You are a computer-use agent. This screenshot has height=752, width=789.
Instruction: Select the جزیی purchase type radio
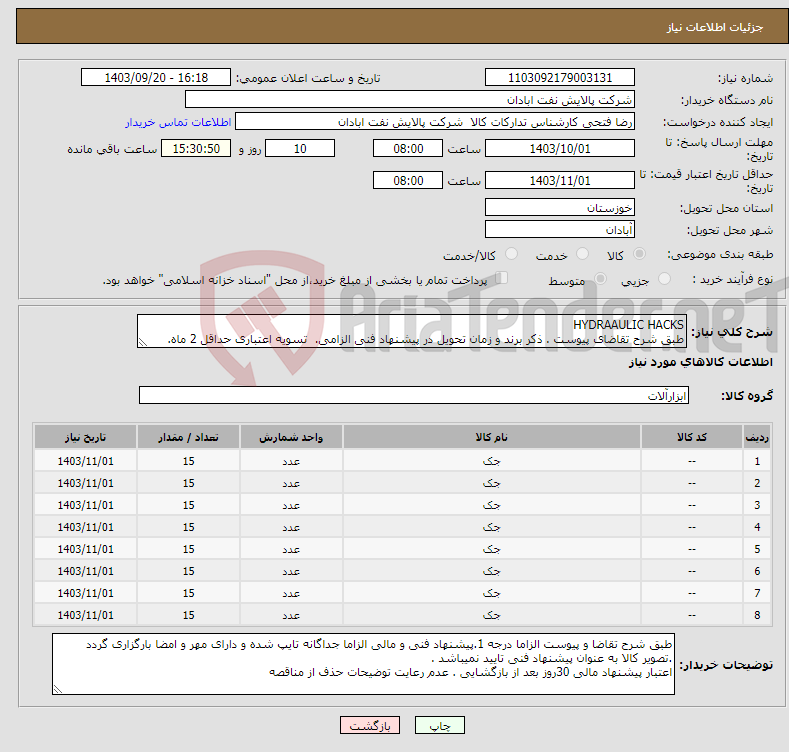point(664,278)
